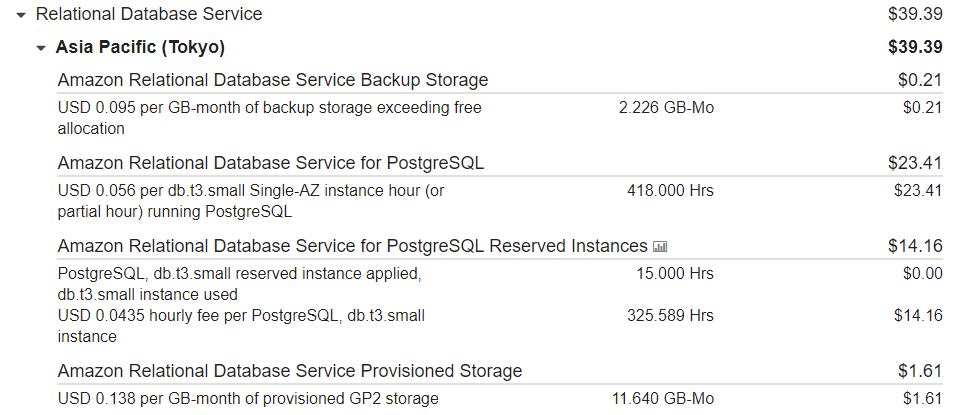Select the $39.39 service total

coord(915,14)
